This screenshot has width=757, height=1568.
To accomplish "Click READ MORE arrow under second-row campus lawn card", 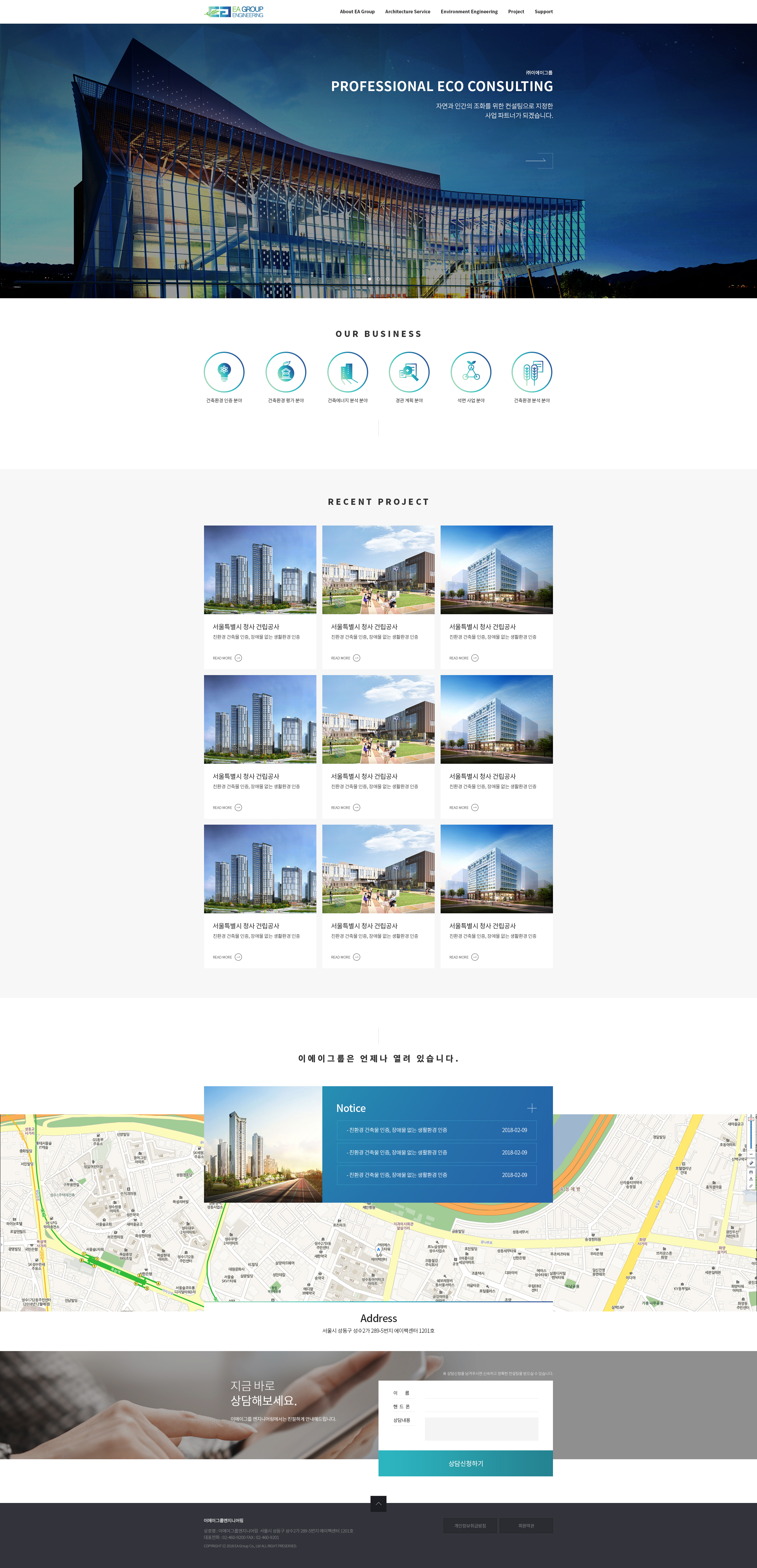I will 357,808.
